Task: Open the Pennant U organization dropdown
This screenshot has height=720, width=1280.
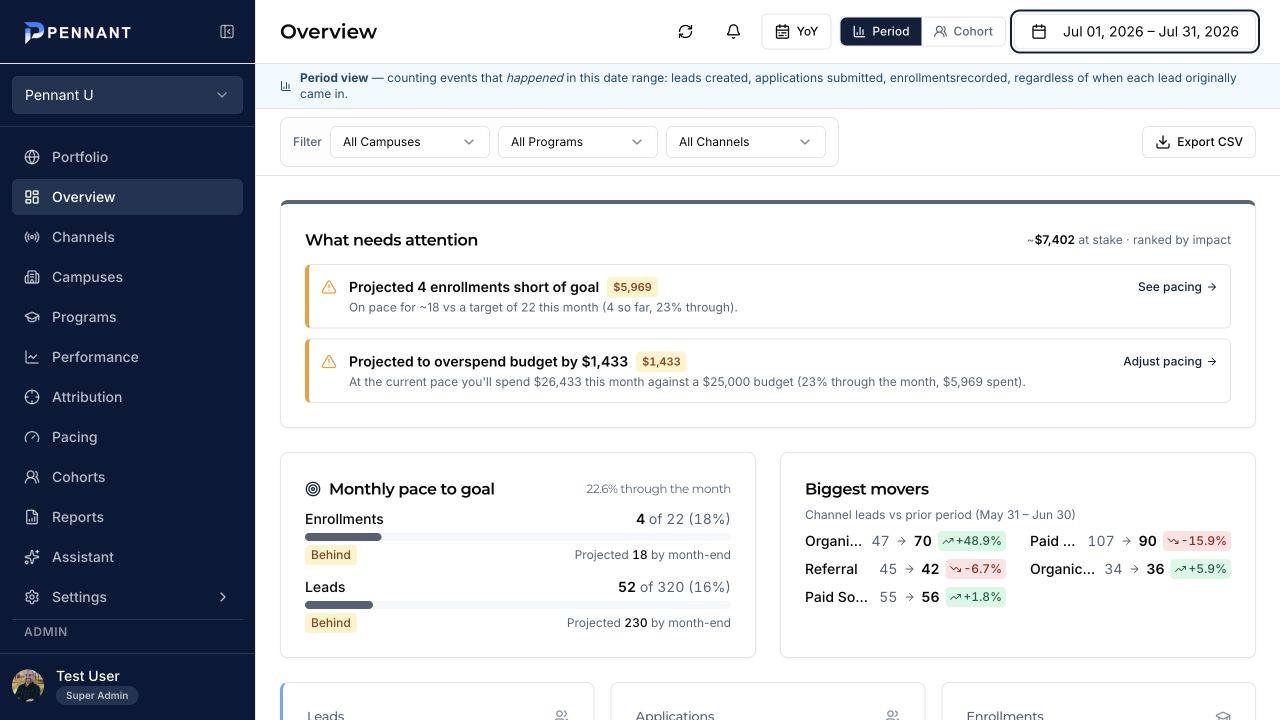Action: (x=127, y=95)
